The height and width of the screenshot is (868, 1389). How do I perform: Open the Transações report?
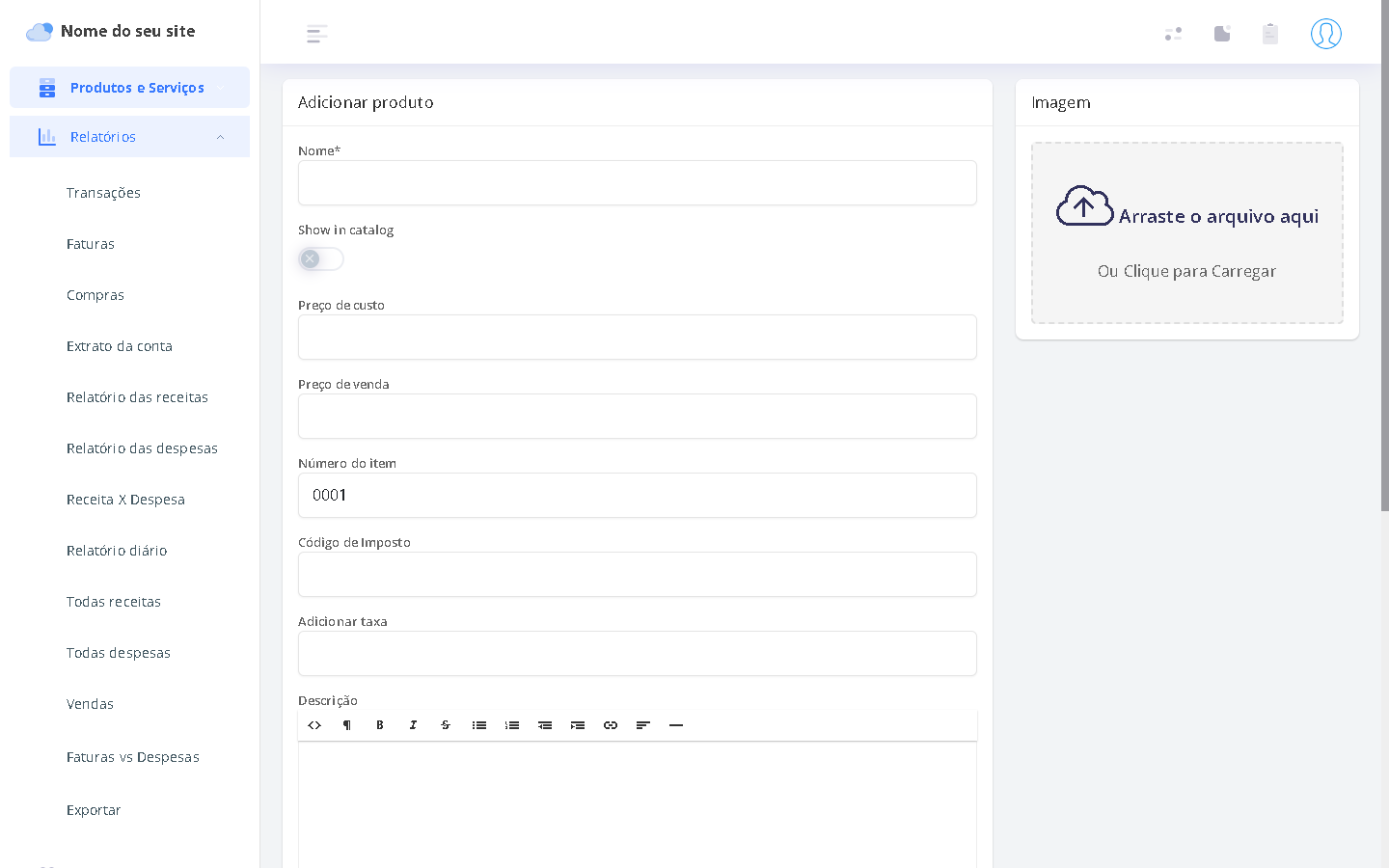click(103, 193)
